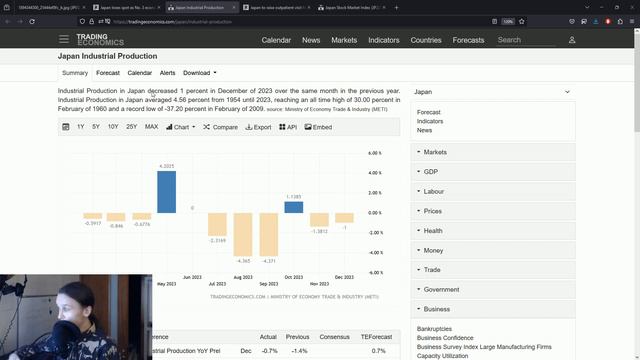Click the Oct 2023 blue bar in the chart

(293, 207)
